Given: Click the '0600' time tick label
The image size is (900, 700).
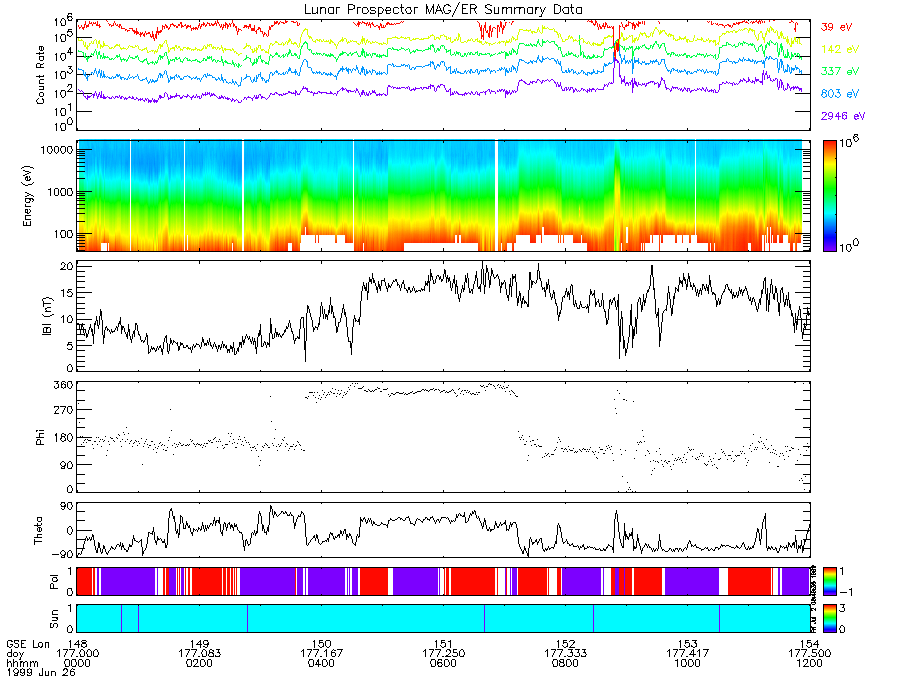Looking at the screenshot, I should click(443, 663).
